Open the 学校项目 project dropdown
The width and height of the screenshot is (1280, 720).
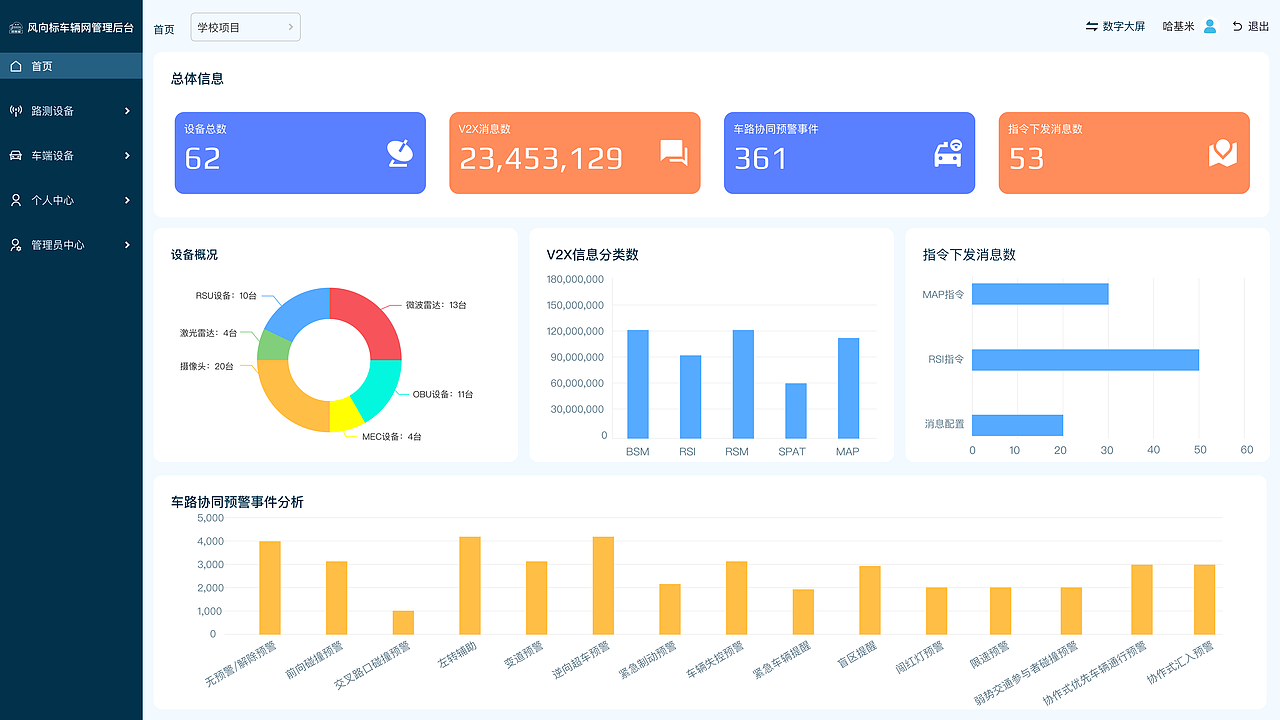(246, 27)
